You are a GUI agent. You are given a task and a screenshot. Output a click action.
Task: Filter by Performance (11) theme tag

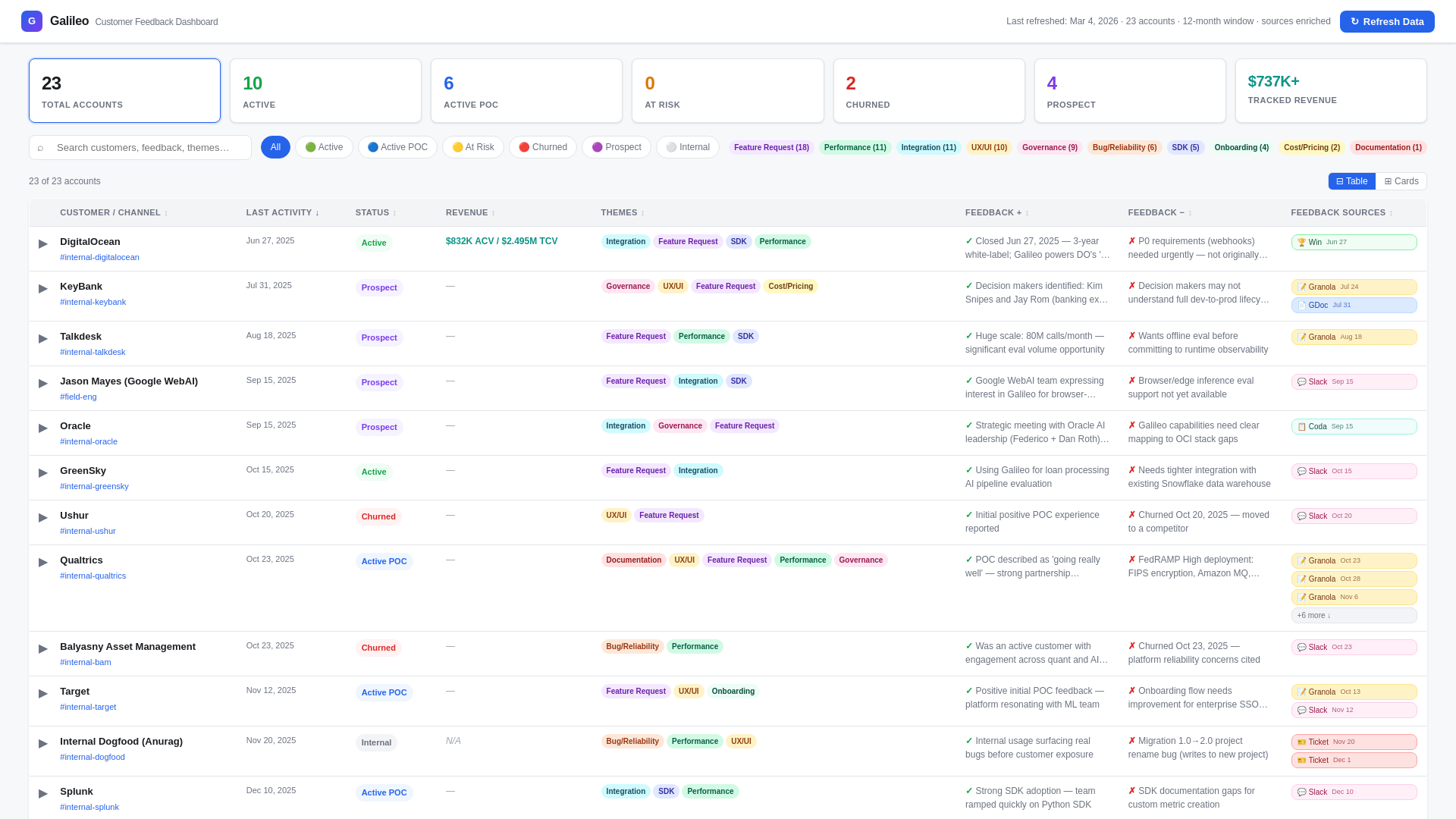point(855,148)
